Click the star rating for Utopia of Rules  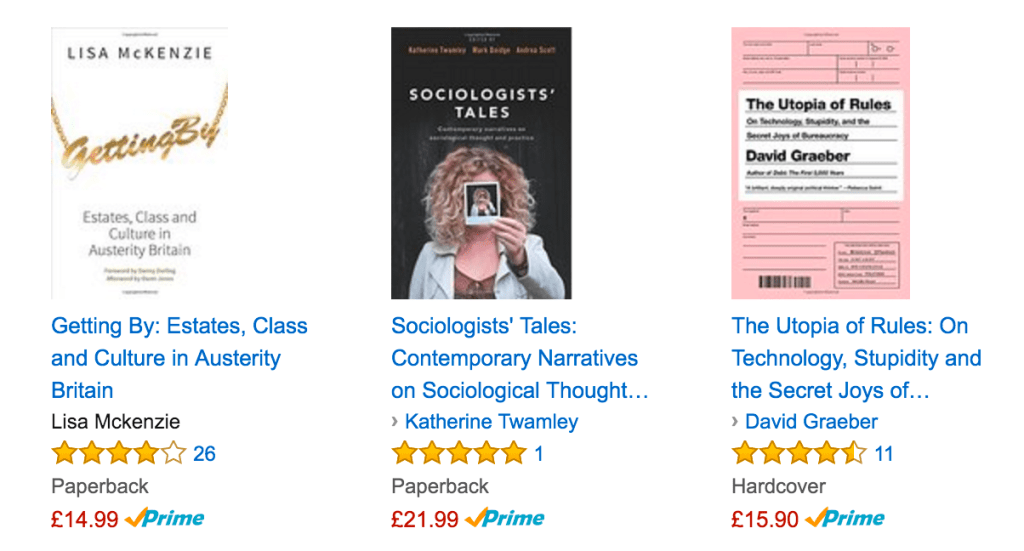coord(799,454)
